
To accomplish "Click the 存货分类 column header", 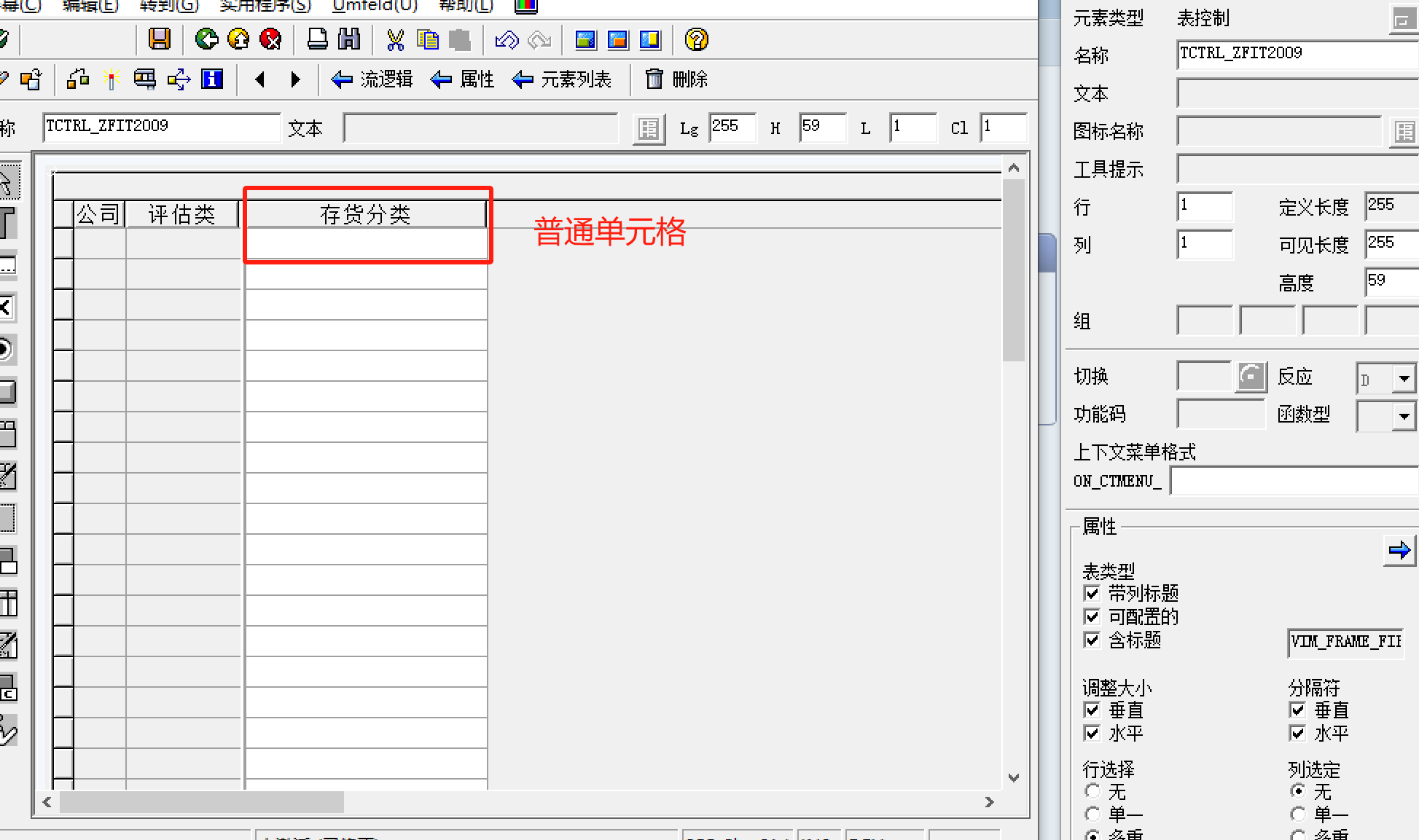I will [365, 214].
